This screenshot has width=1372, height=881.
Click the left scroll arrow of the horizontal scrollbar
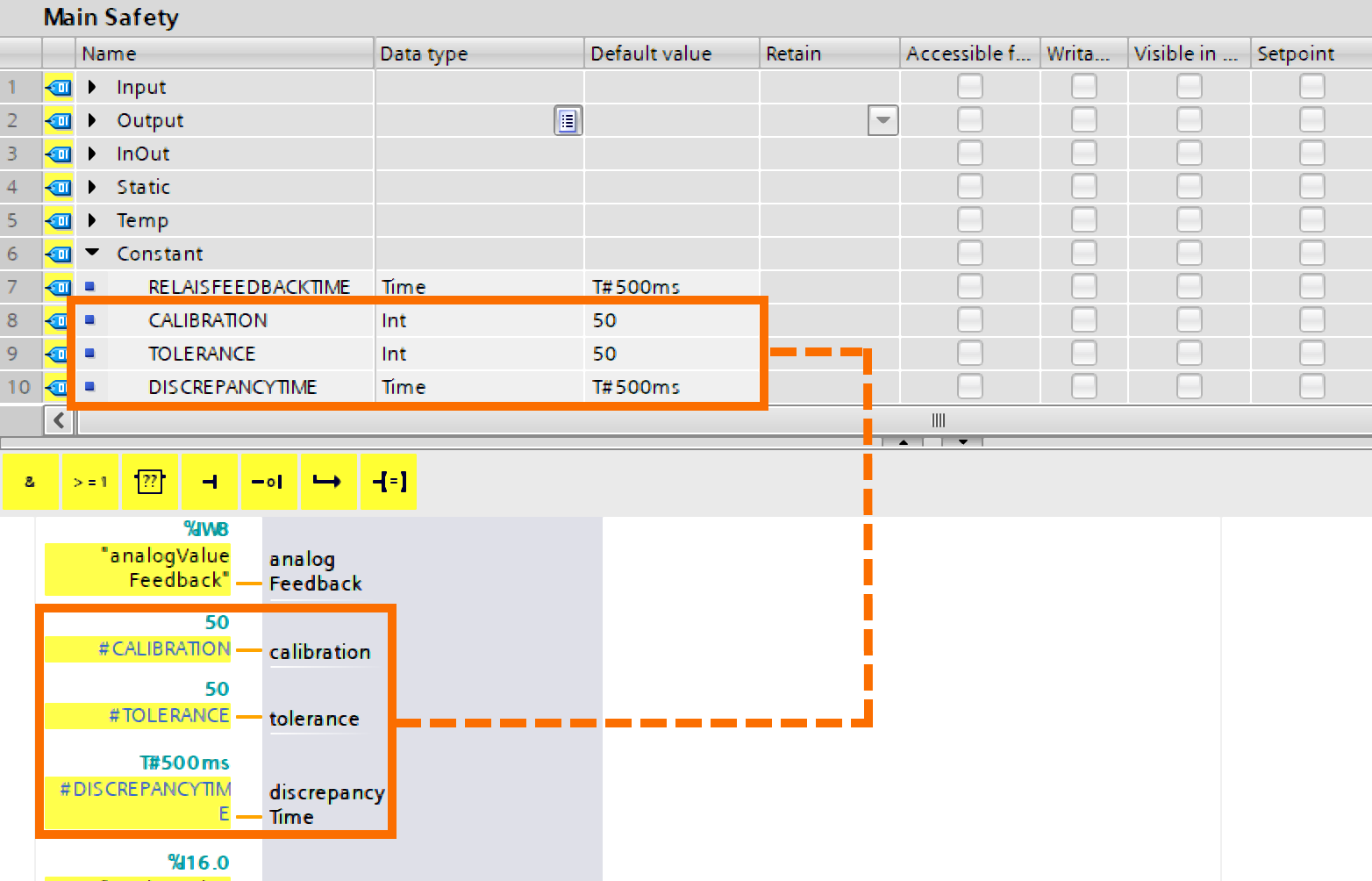click(x=58, y=420)
